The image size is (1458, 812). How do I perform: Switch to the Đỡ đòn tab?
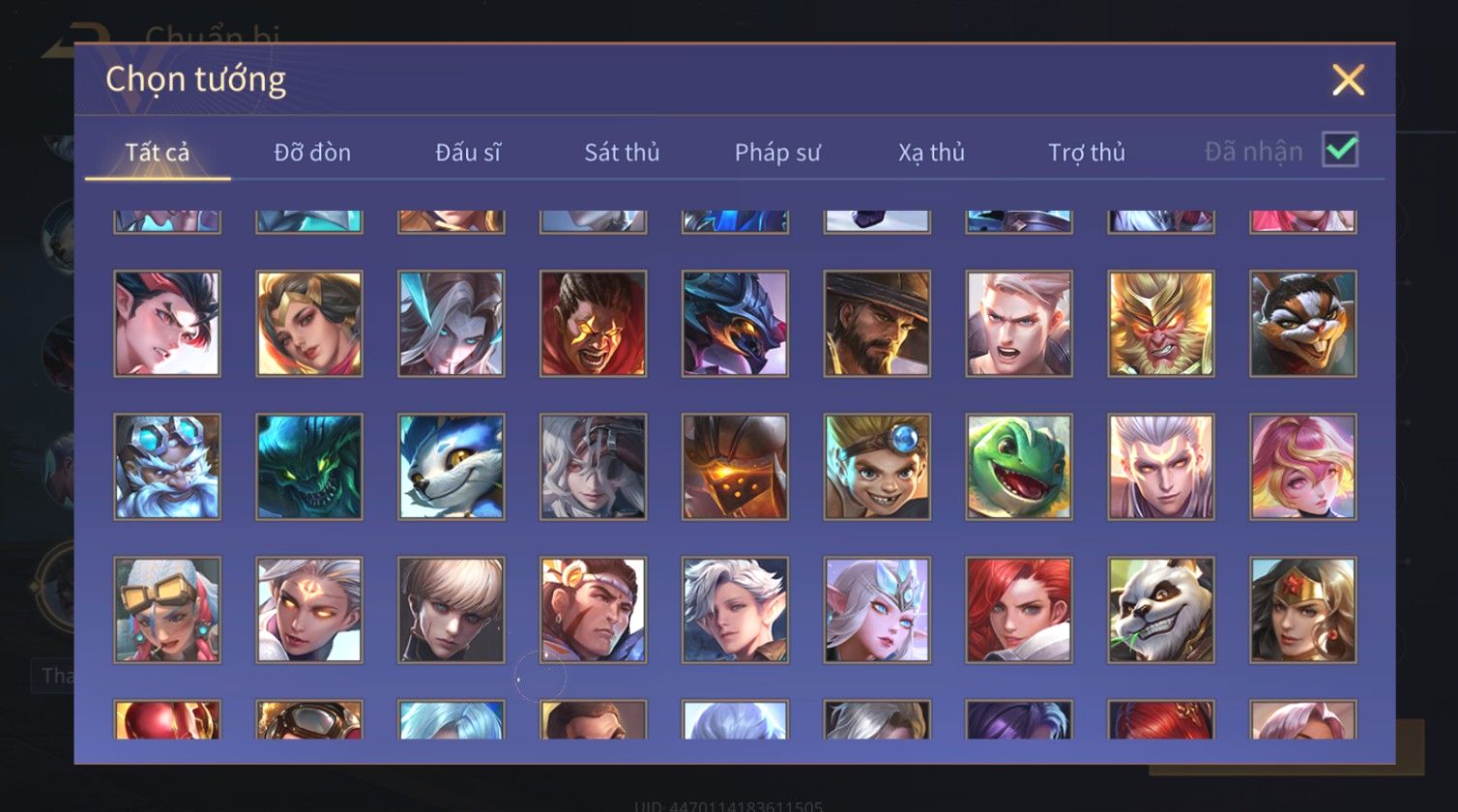312,153
